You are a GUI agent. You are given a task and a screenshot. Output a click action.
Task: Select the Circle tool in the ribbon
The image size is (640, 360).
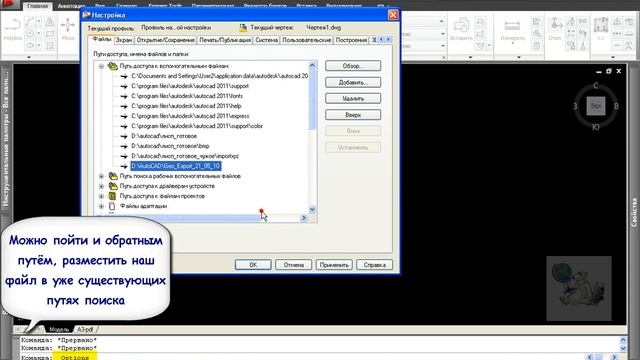(x=30, y=33)
